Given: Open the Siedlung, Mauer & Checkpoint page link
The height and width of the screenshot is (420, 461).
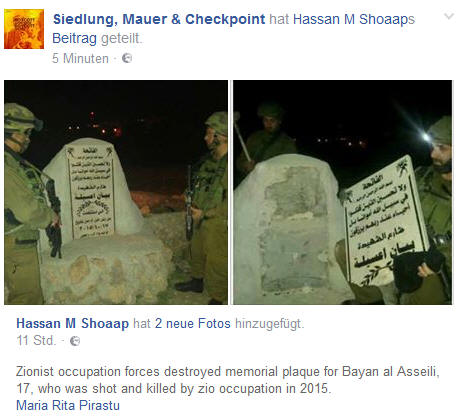Looking at the screenshot, I should (x=159, y=19).
